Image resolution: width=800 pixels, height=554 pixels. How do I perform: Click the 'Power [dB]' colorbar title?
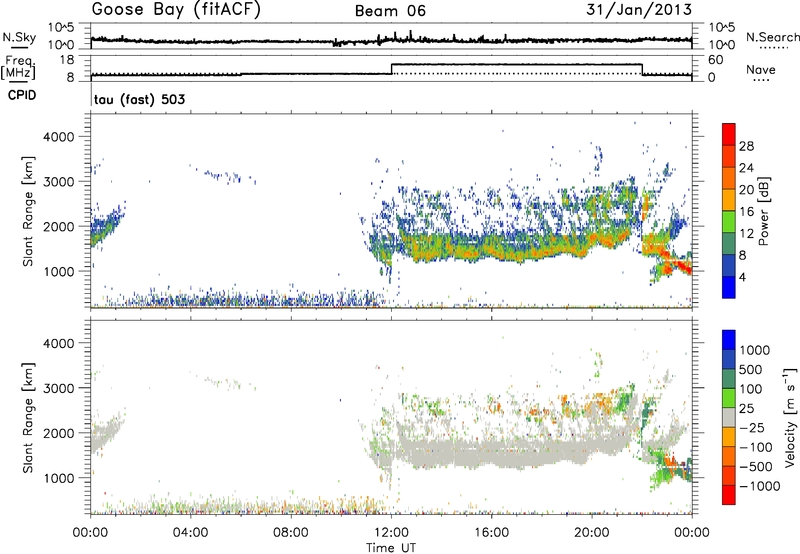[763, 211]
